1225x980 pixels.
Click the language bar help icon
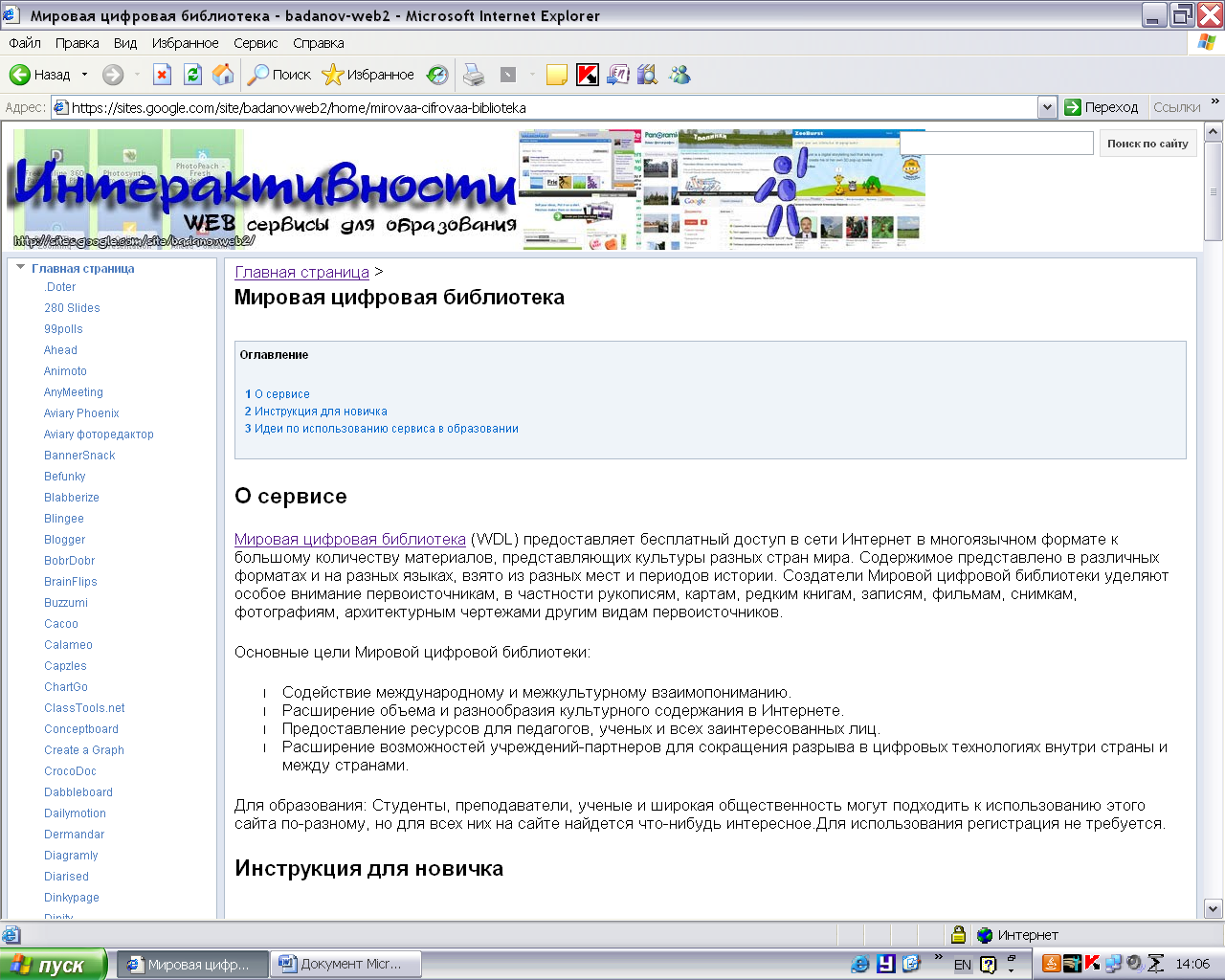click(x=989, y=965)
